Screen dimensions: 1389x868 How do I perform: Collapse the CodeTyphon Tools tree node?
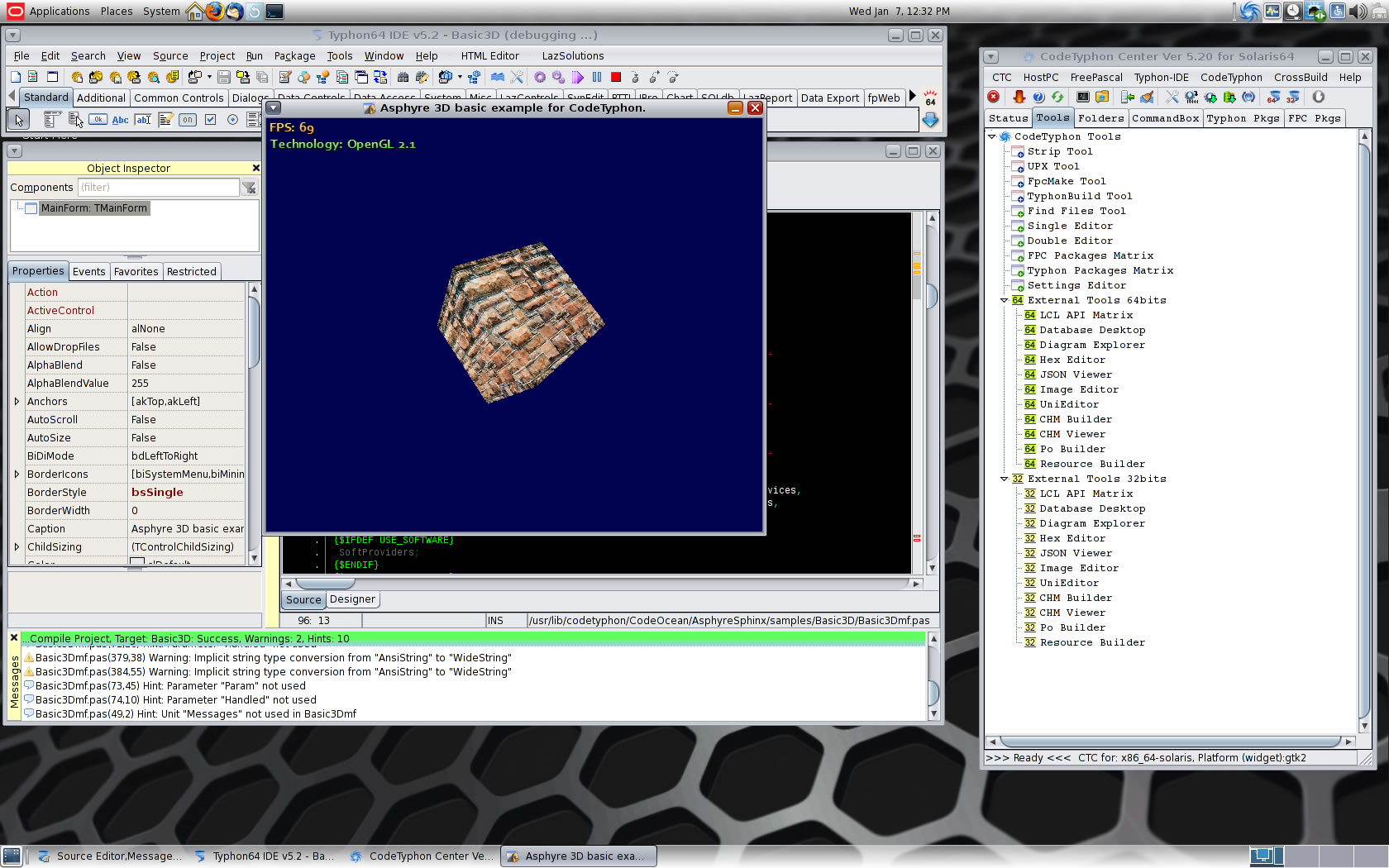(x=992, y=136)
